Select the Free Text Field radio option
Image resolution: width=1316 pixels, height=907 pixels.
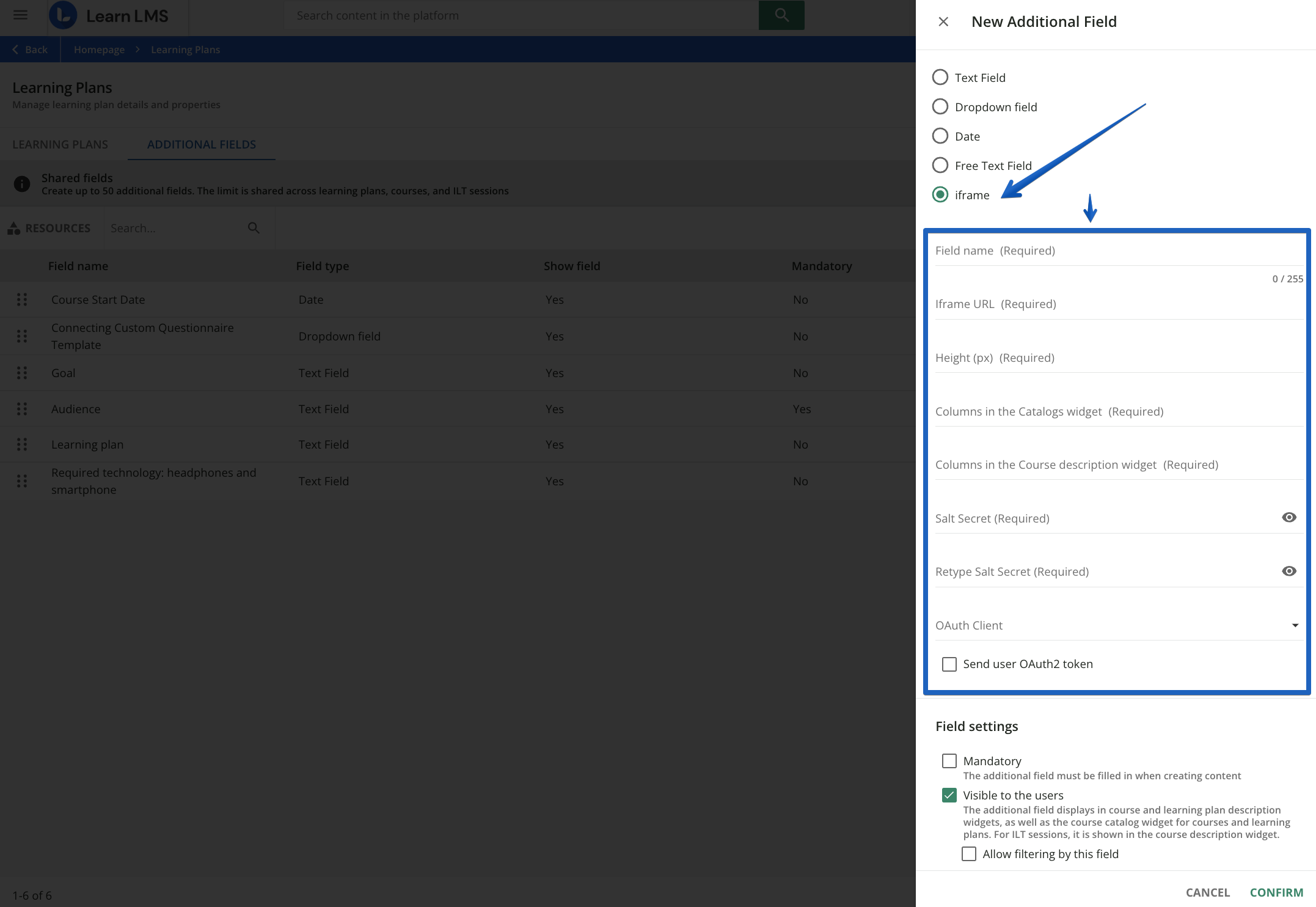[940, 166]
